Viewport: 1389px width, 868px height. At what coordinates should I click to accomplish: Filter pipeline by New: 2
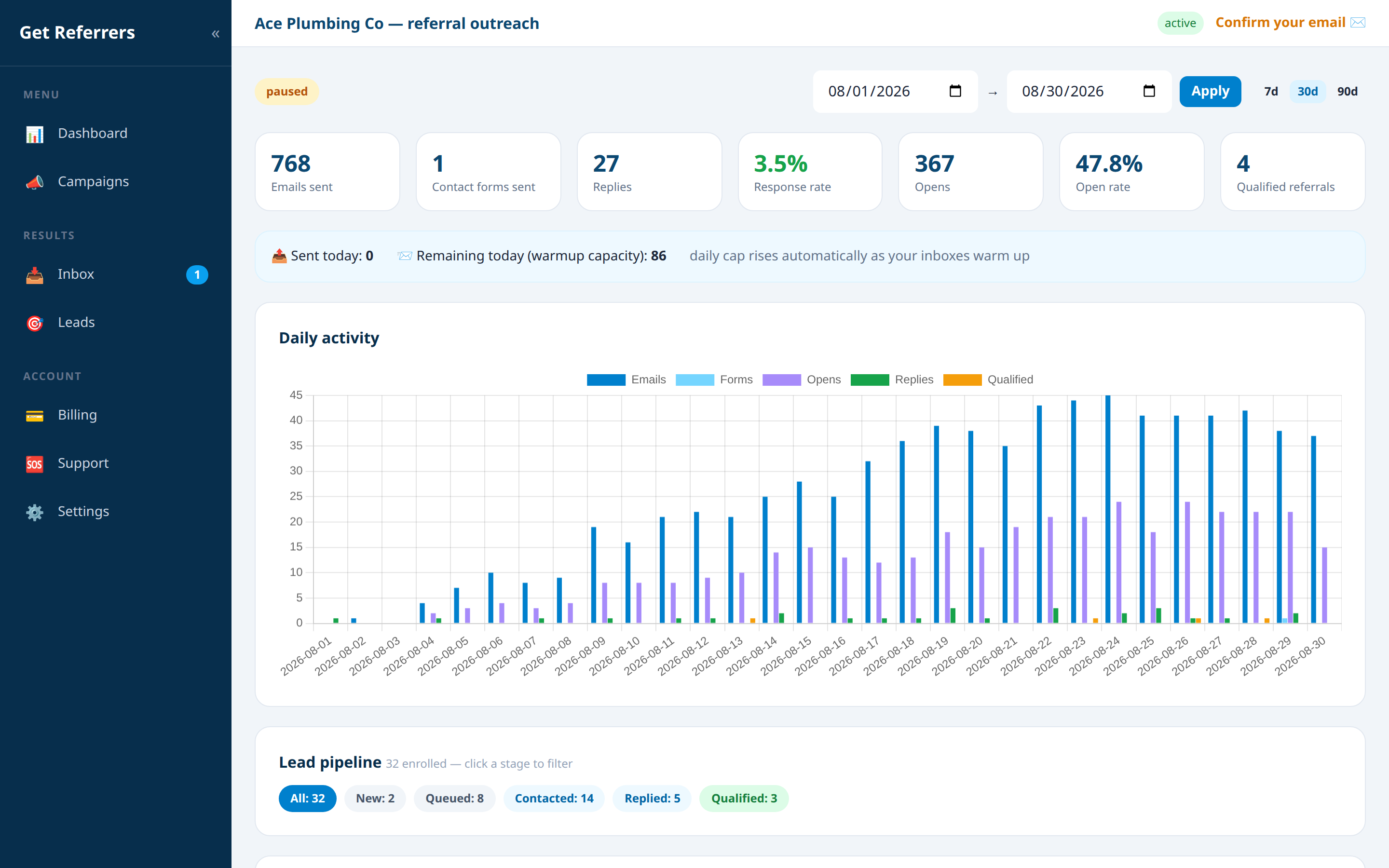(375, 798)
